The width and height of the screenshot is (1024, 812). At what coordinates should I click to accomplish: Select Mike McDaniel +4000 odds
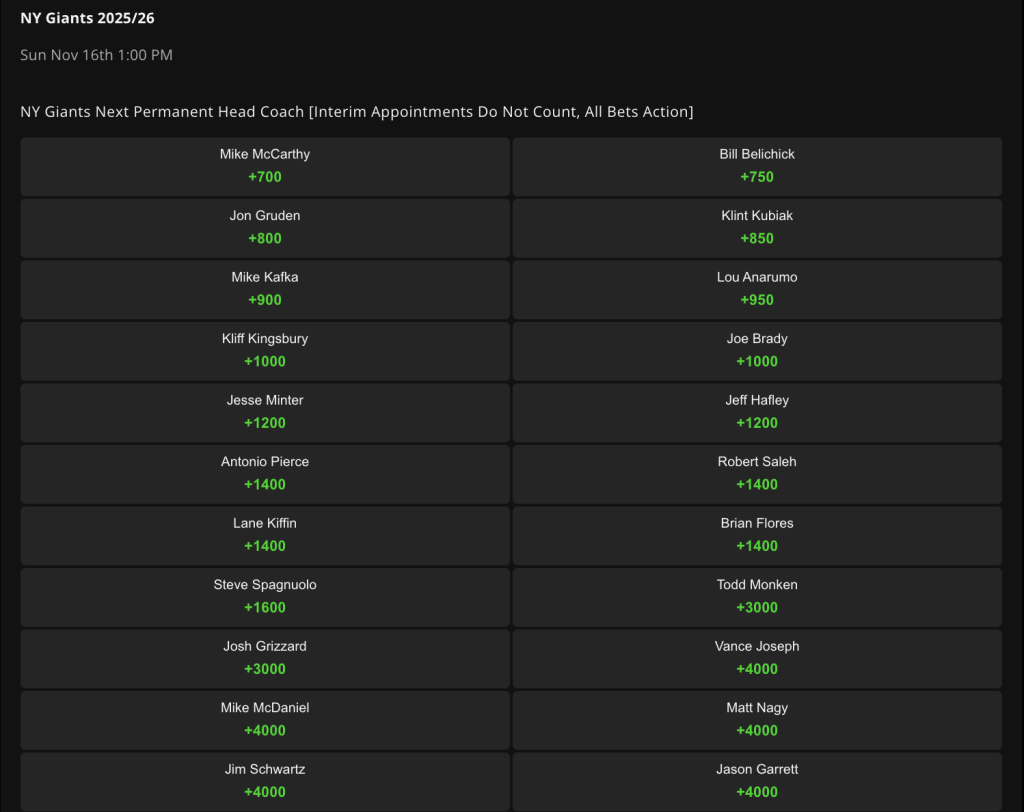click(264, 720)
